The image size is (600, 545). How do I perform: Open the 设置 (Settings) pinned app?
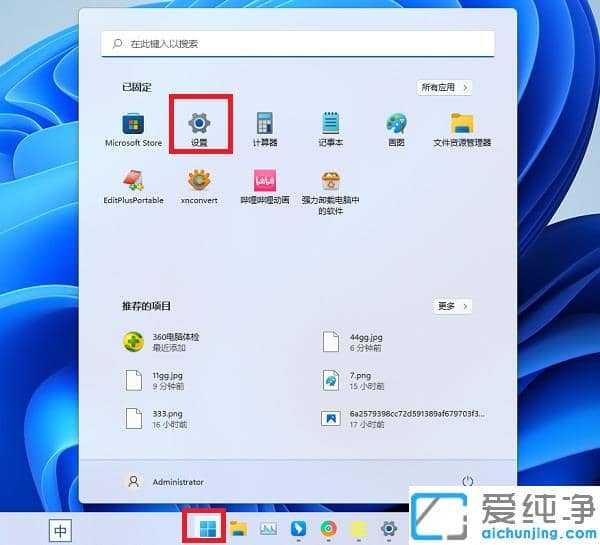(x=199, y=130)
